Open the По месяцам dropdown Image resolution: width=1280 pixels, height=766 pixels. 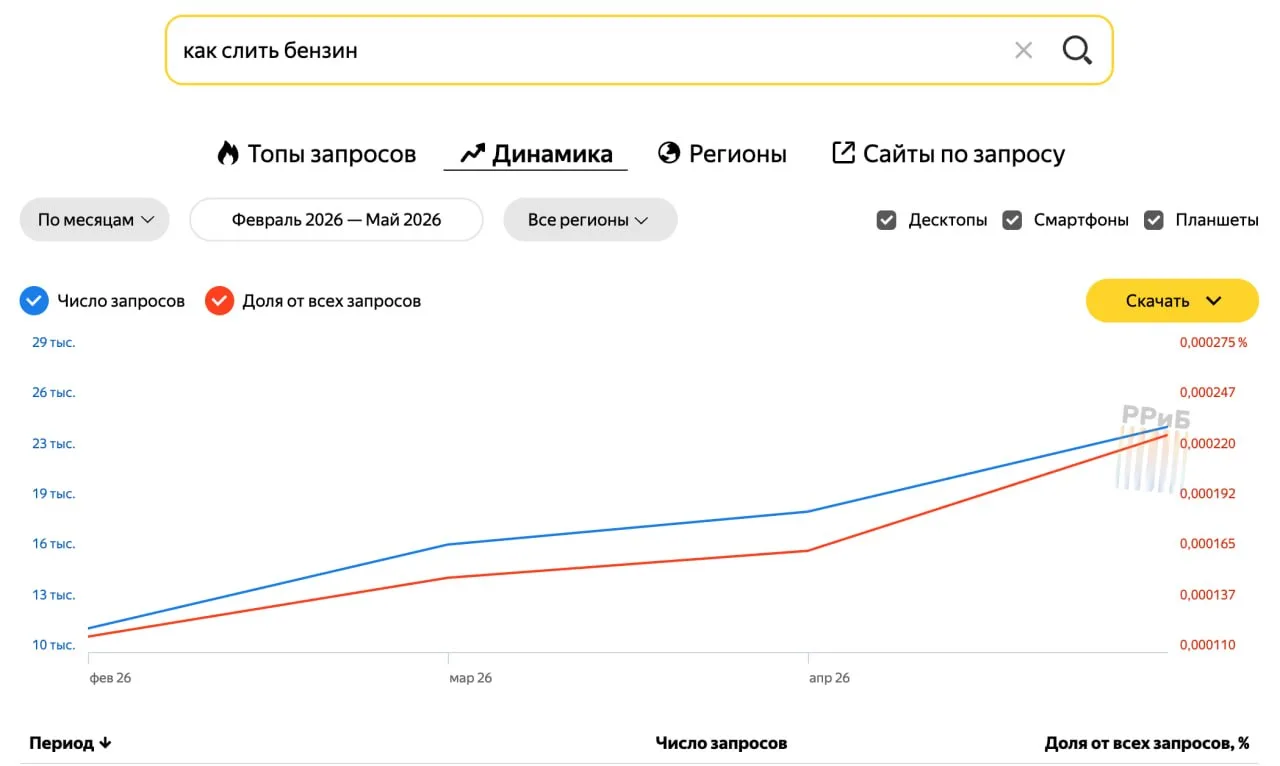[x=95, y=220]
